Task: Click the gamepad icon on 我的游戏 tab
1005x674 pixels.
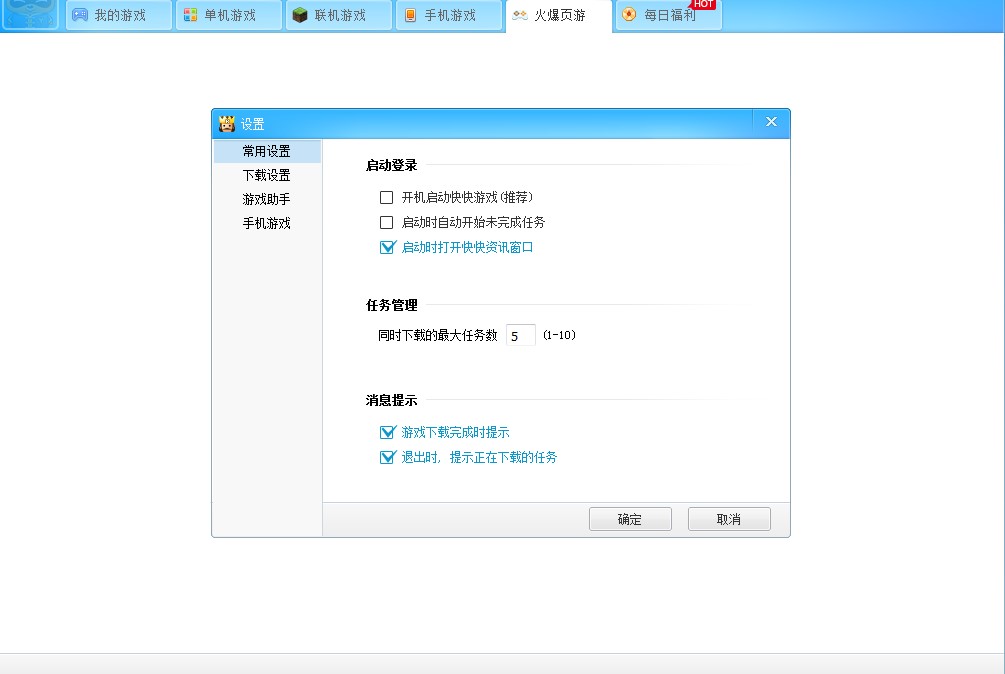Action: coord(80,15)
